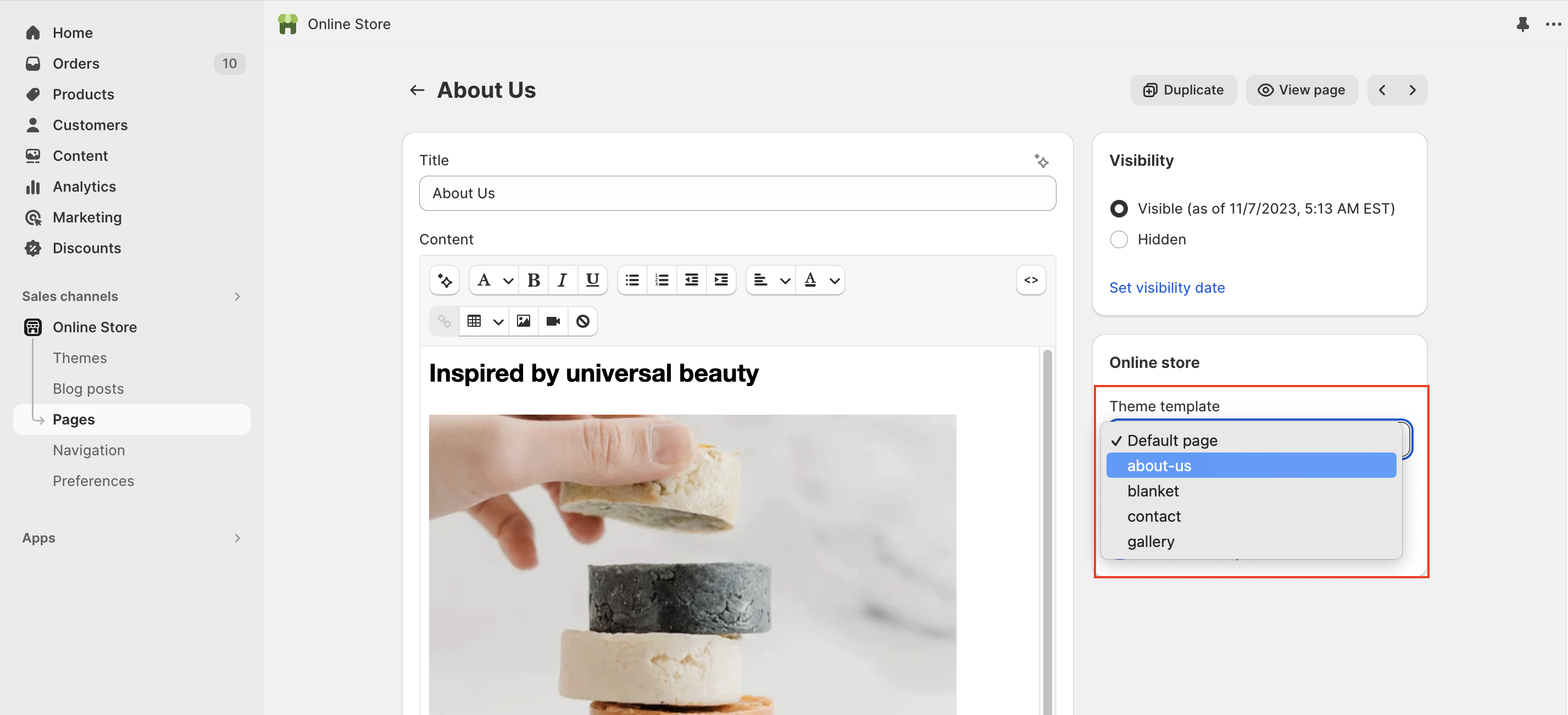The width and height of the screenshot is (1568, 715).
Task: Click the soap stack image in editor
Action: click(692, 565)
